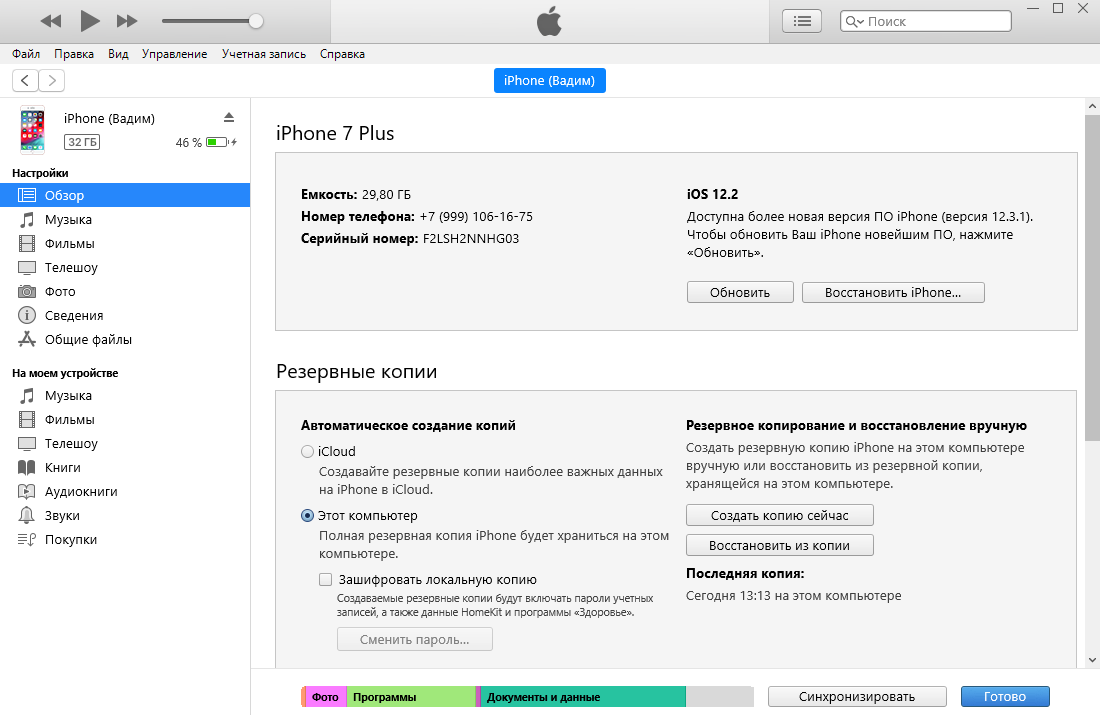Open Фото in the Настройки sidebar

[x=60, y=291]
